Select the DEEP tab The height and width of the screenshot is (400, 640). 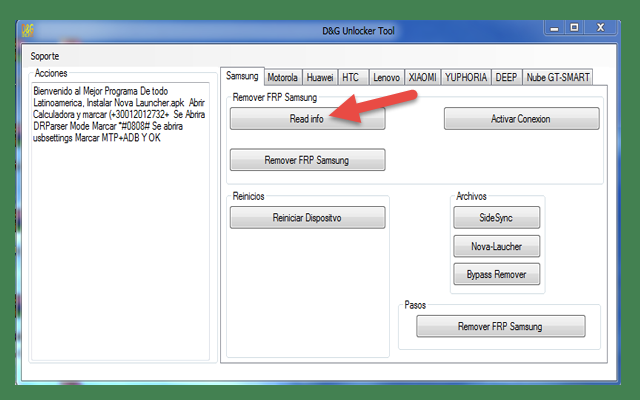[506, 77]
